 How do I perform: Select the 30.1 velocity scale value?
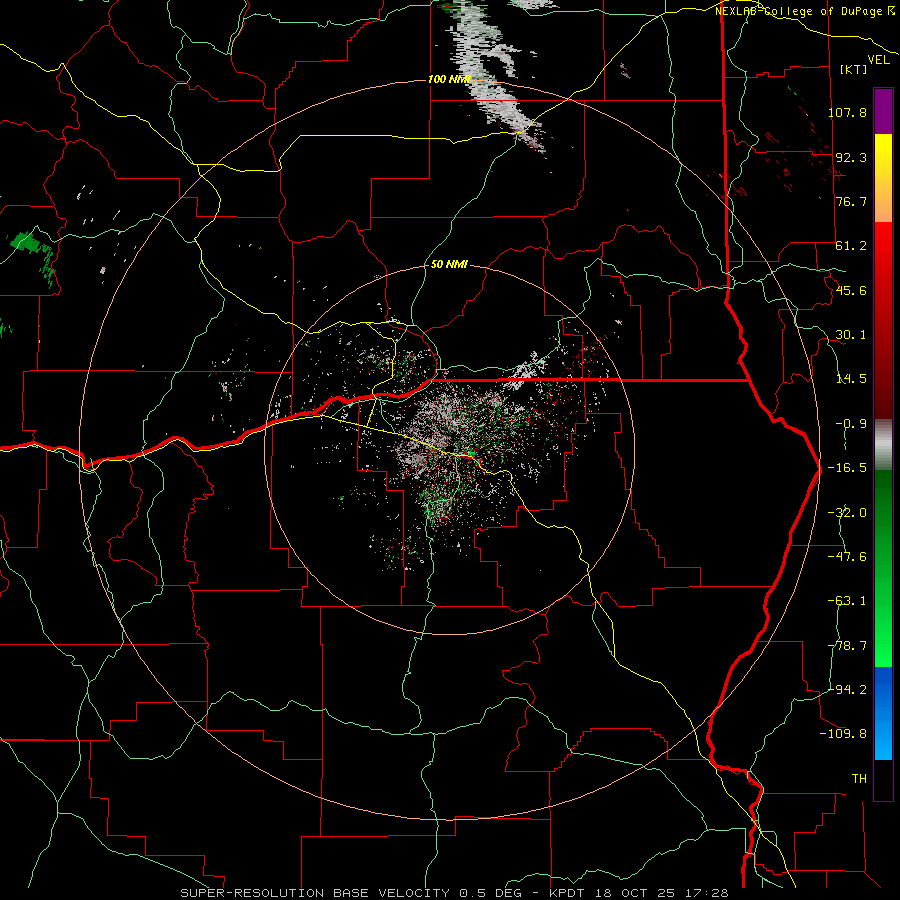coord(851,335)
